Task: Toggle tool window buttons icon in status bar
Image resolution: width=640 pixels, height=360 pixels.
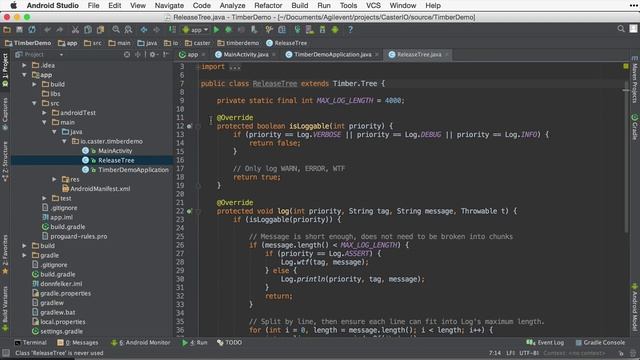Action: coord(6,353)
